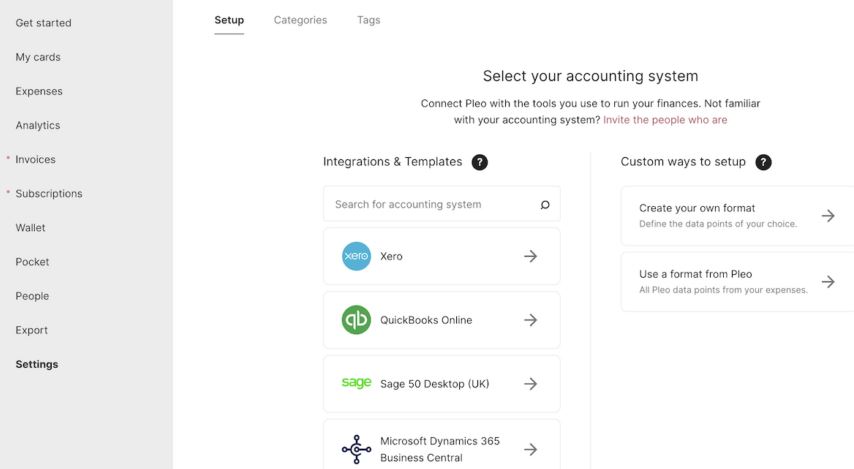Go to Export in the sidebar
Viewport: 854px width, 469px height.
[32, 330]
